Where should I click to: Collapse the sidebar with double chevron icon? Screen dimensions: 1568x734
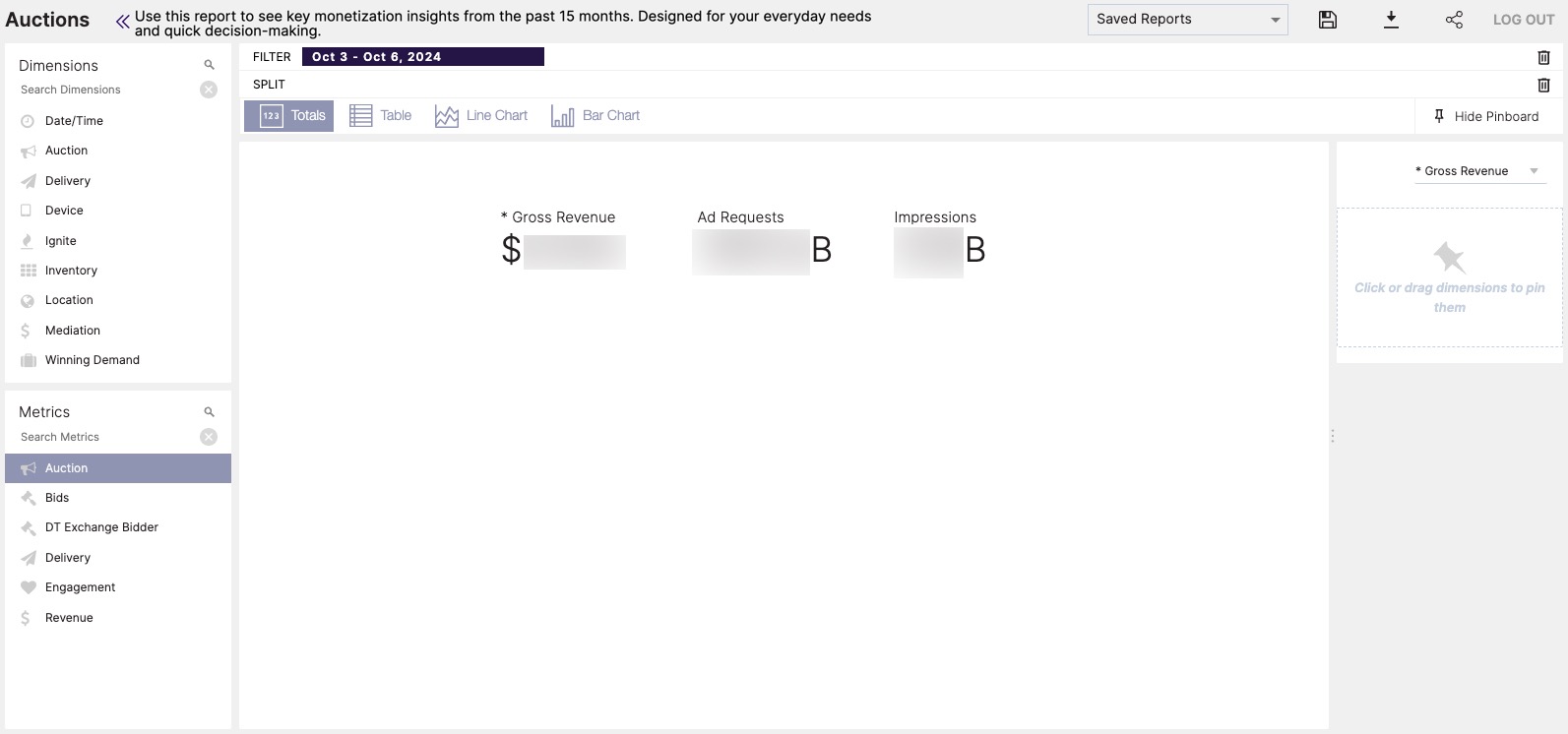coord(122,22)
